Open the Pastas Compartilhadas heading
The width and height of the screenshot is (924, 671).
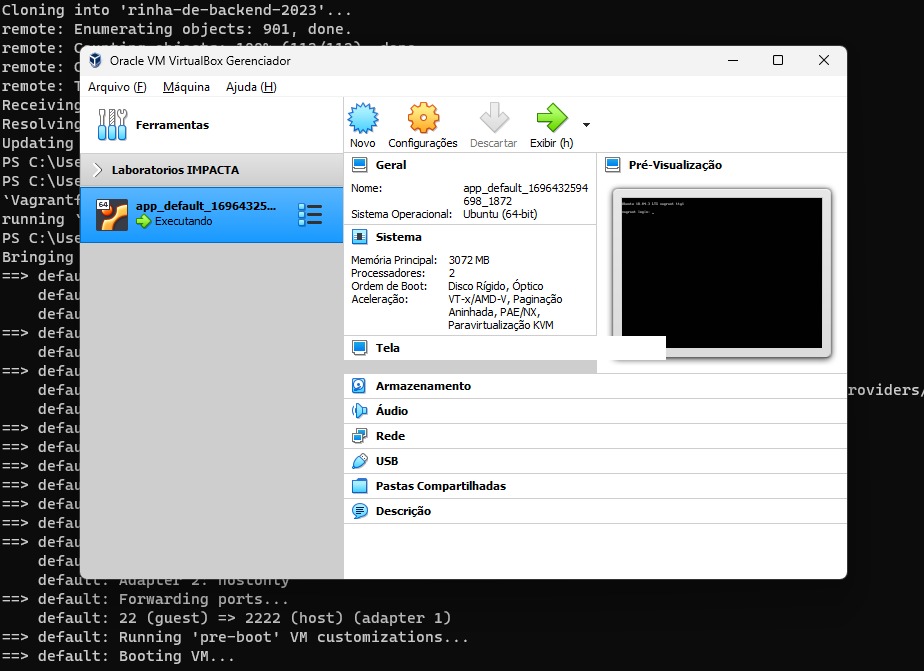click(x=441, y=486)
